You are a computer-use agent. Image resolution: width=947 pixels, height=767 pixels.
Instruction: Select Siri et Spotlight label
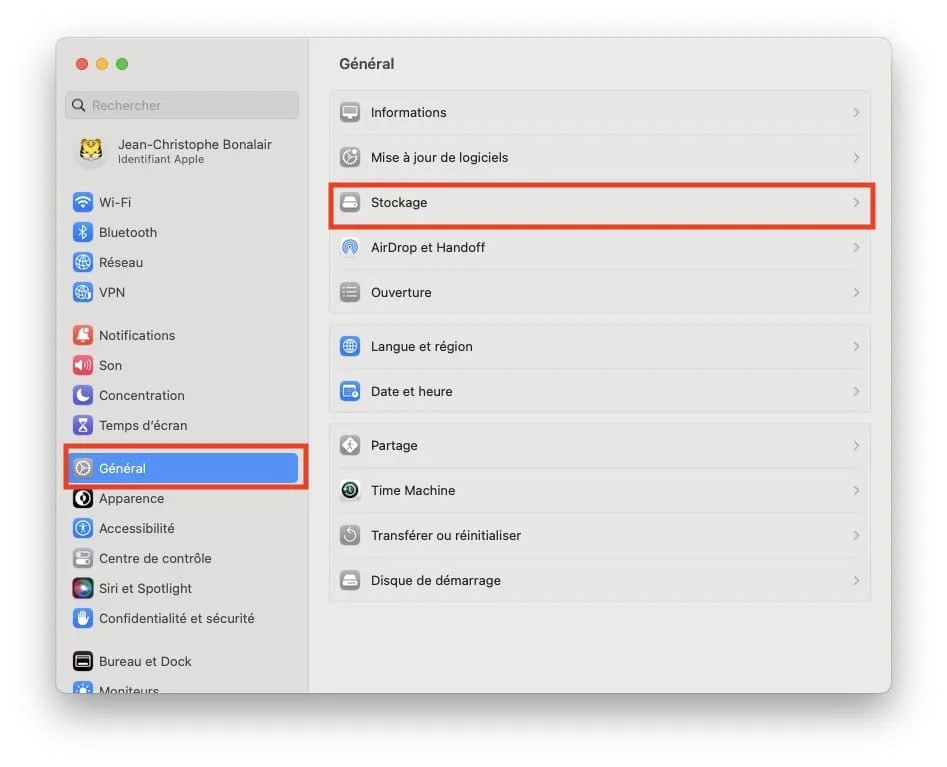pyautogui.click(x=145, y=588)
